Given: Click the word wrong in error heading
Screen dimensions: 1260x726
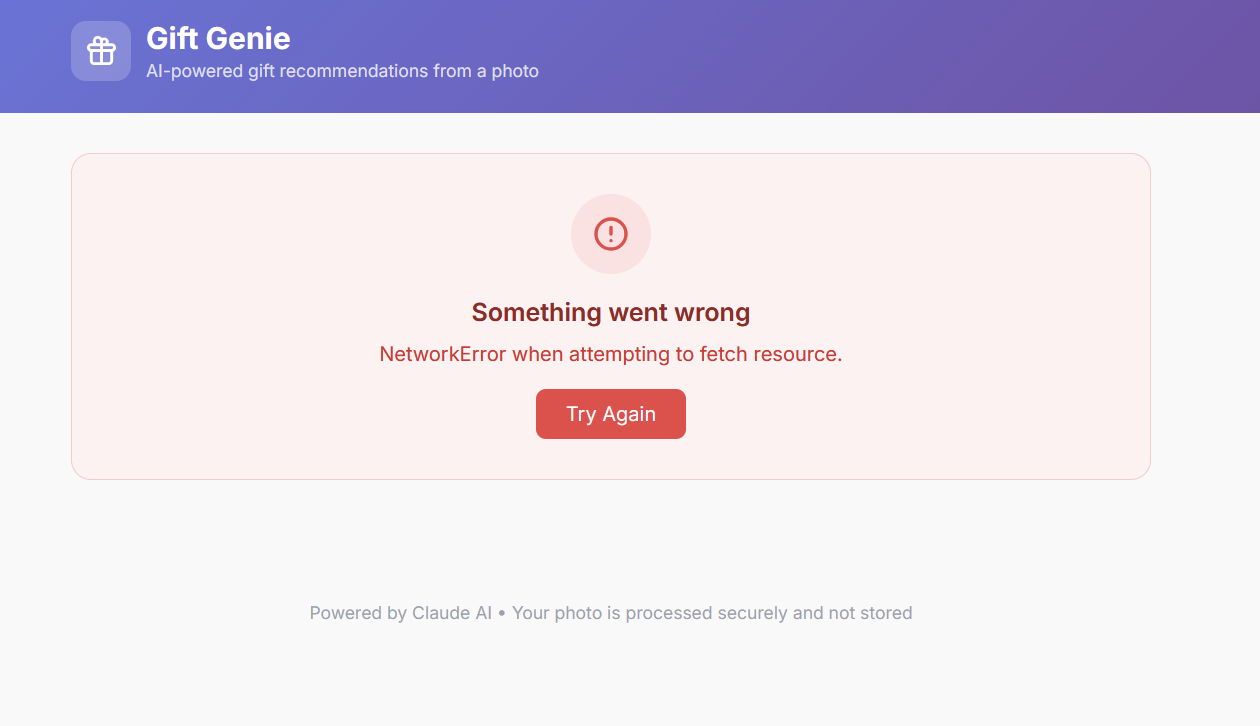Looking at the screenshot, I should pyautogui.click(x=712, y=313).
